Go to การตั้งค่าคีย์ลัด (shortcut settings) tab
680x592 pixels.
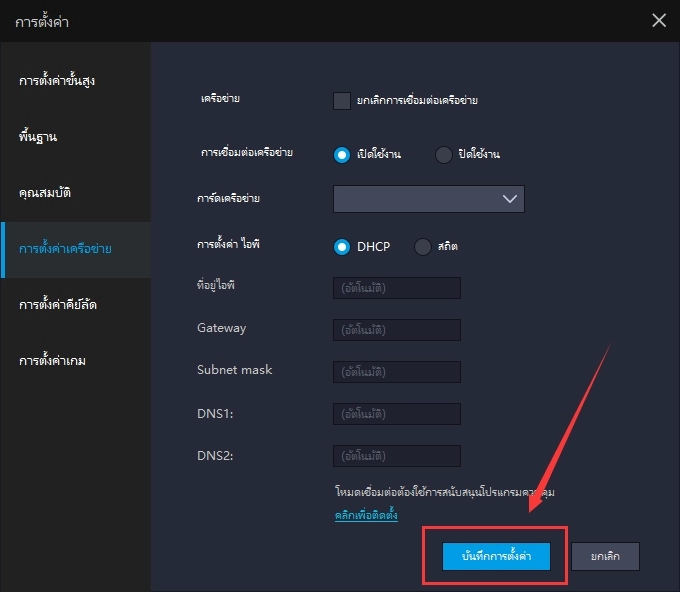coord(64,303)
